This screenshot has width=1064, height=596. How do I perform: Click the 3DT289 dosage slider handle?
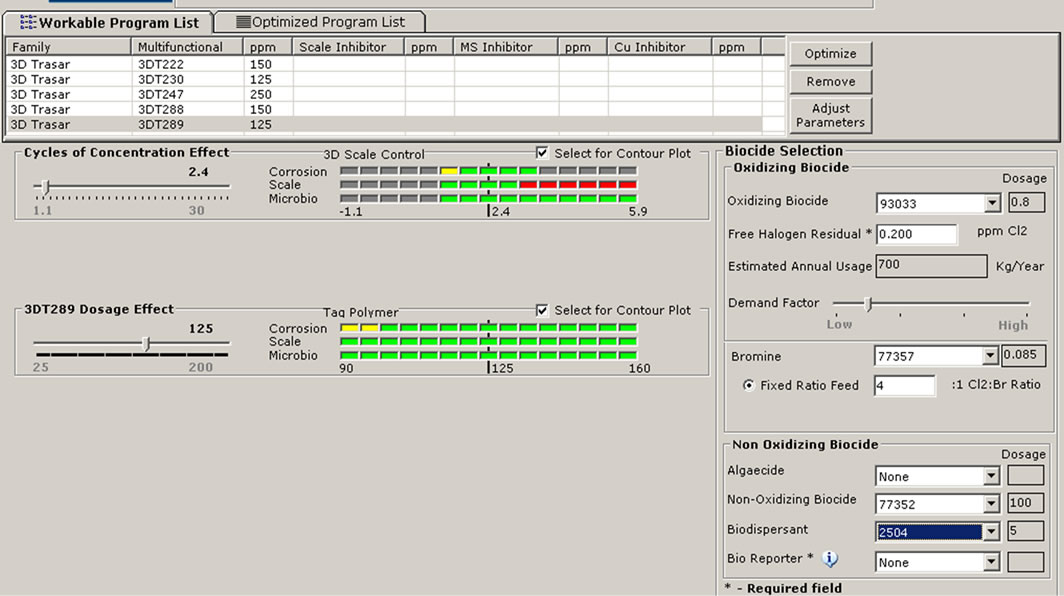[146, 343]
